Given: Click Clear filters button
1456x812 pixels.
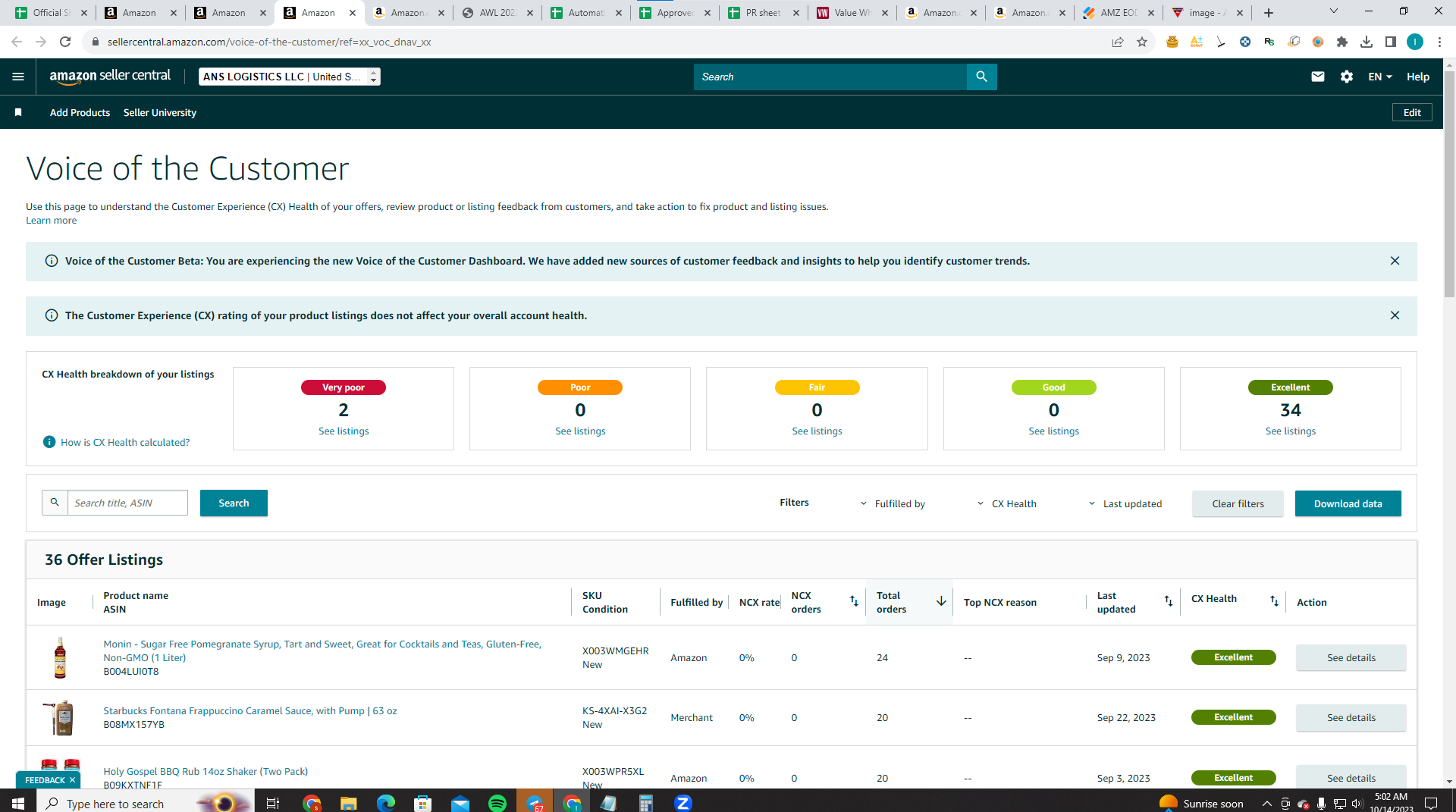Looking at the screenshot, I should click(1238, 503).
